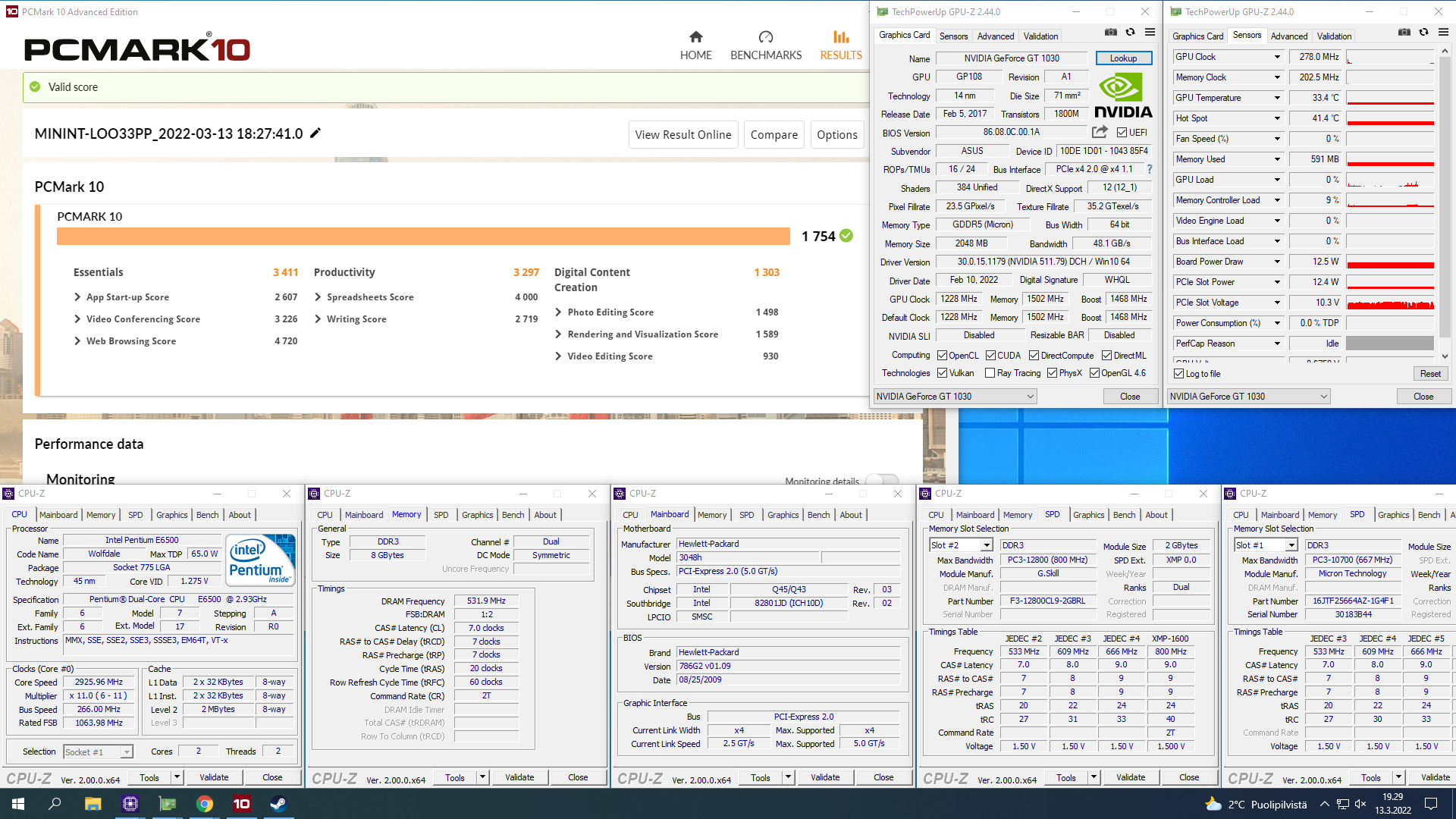
Task: Click Validate in first CPU-Z window
Action: [214, 777]
